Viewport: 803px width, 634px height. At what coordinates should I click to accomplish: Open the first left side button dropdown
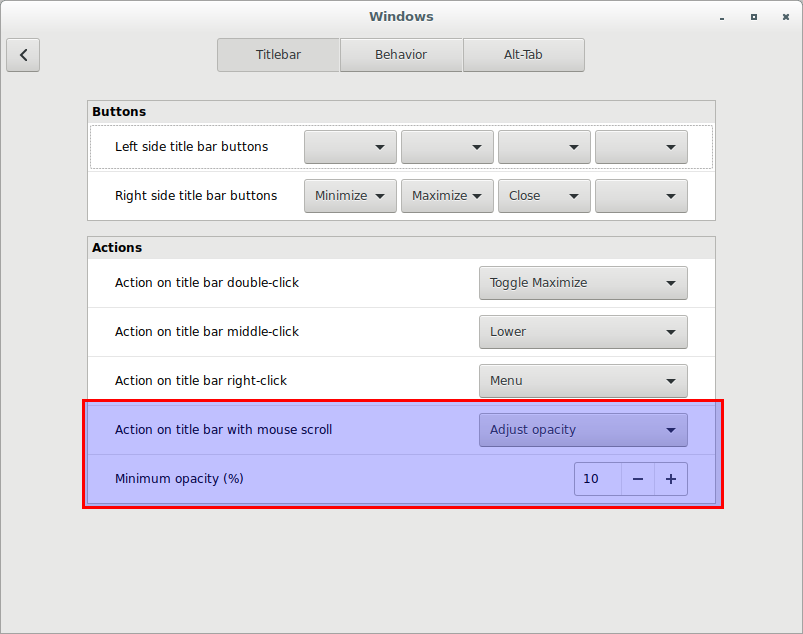point(350,147)
